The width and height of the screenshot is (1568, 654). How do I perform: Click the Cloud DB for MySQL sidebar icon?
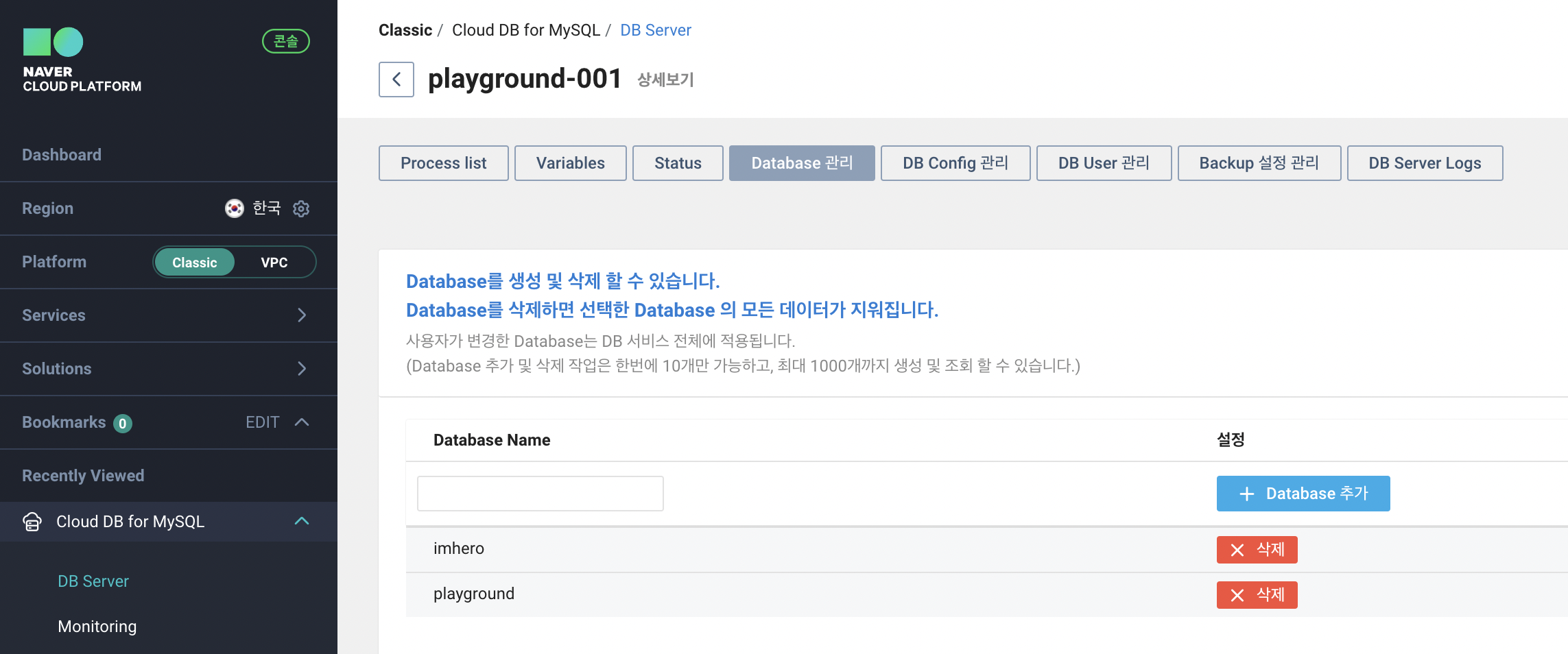32,522
